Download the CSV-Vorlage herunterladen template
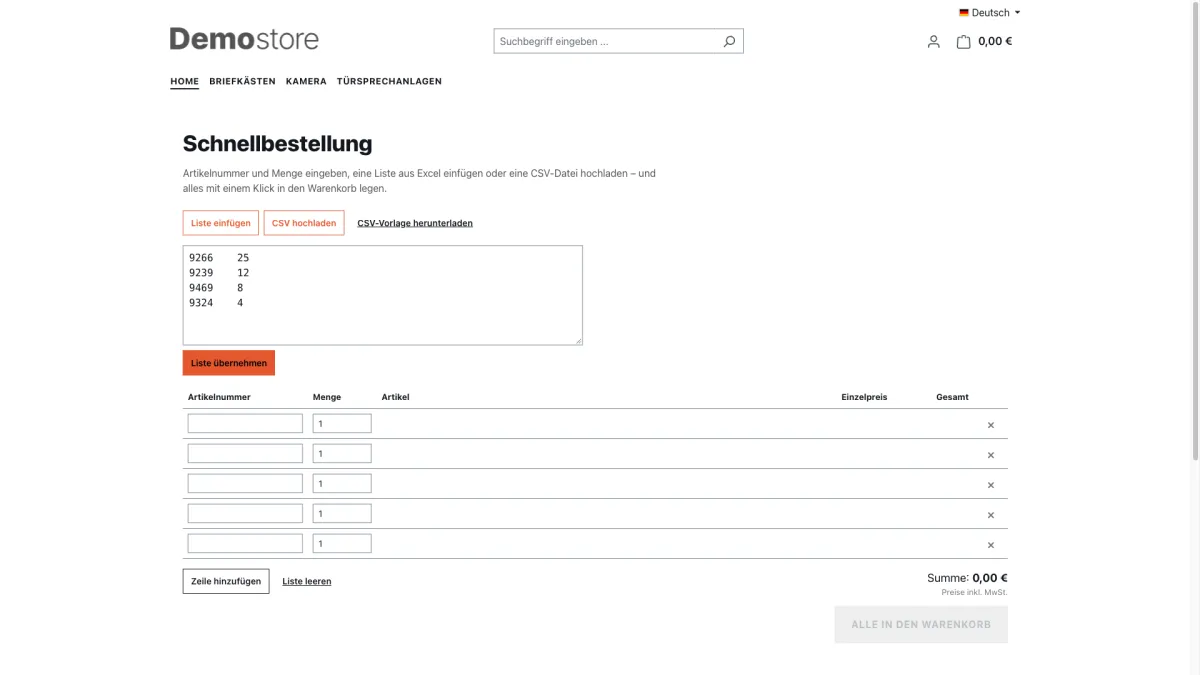Image resolution: width=1200 pixels, height=675 pixels. (415, 223)
